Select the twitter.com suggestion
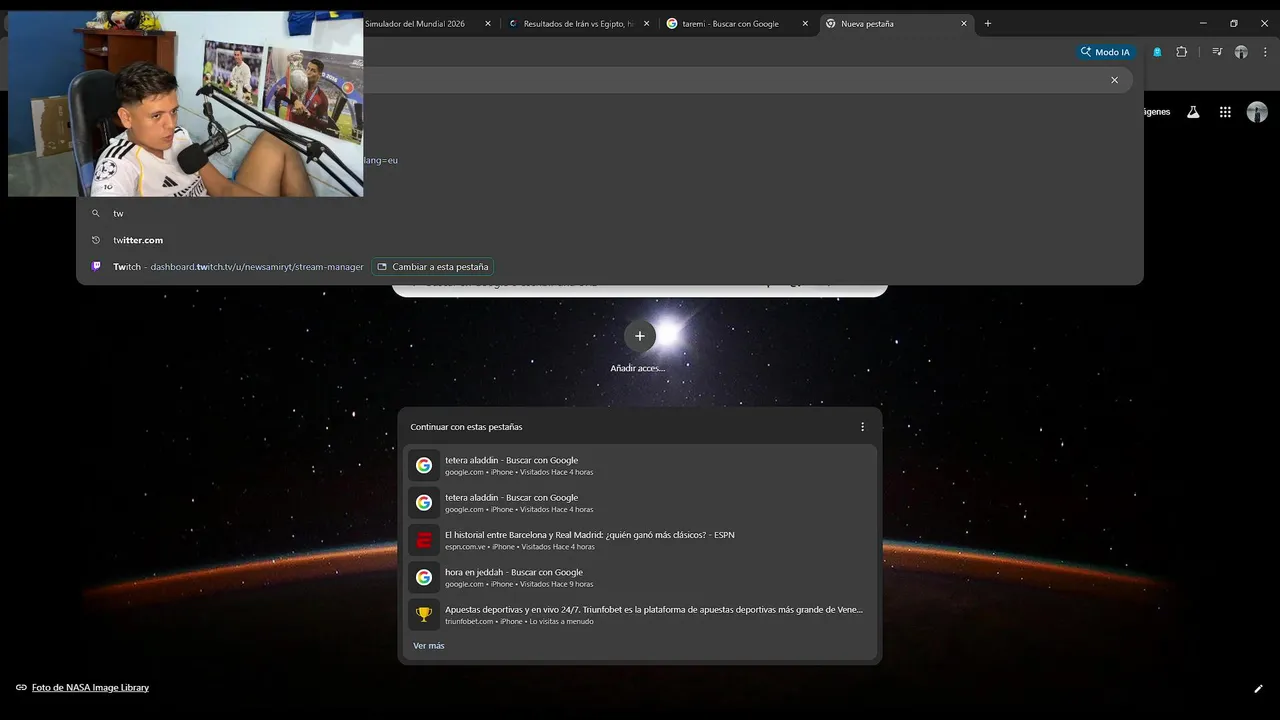This screenshot has width=1280, height=720. [610, 240]
